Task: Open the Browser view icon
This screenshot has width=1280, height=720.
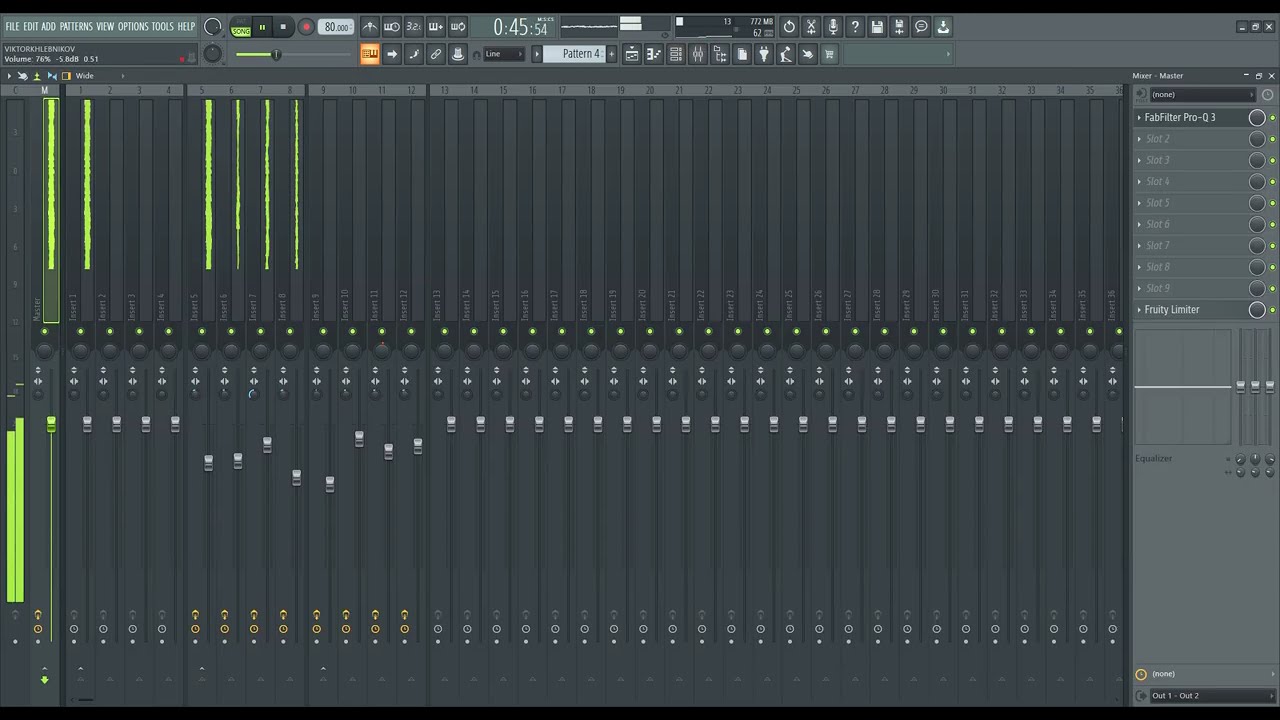Action: click(720, 54)
